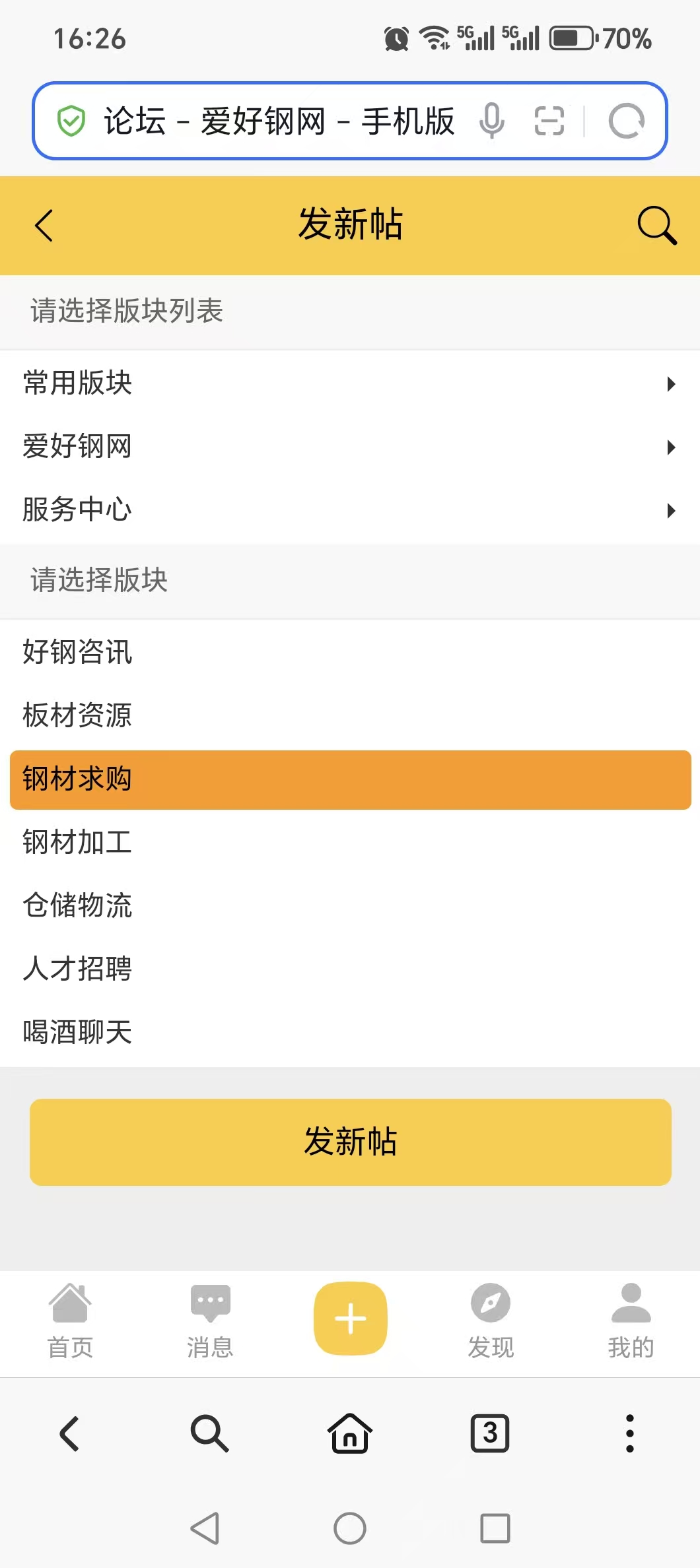The height and width of the screenshot is (1568, 700).
Task: Tap the yellow plus button in bottom nav
Action: tap(350, 1319)
